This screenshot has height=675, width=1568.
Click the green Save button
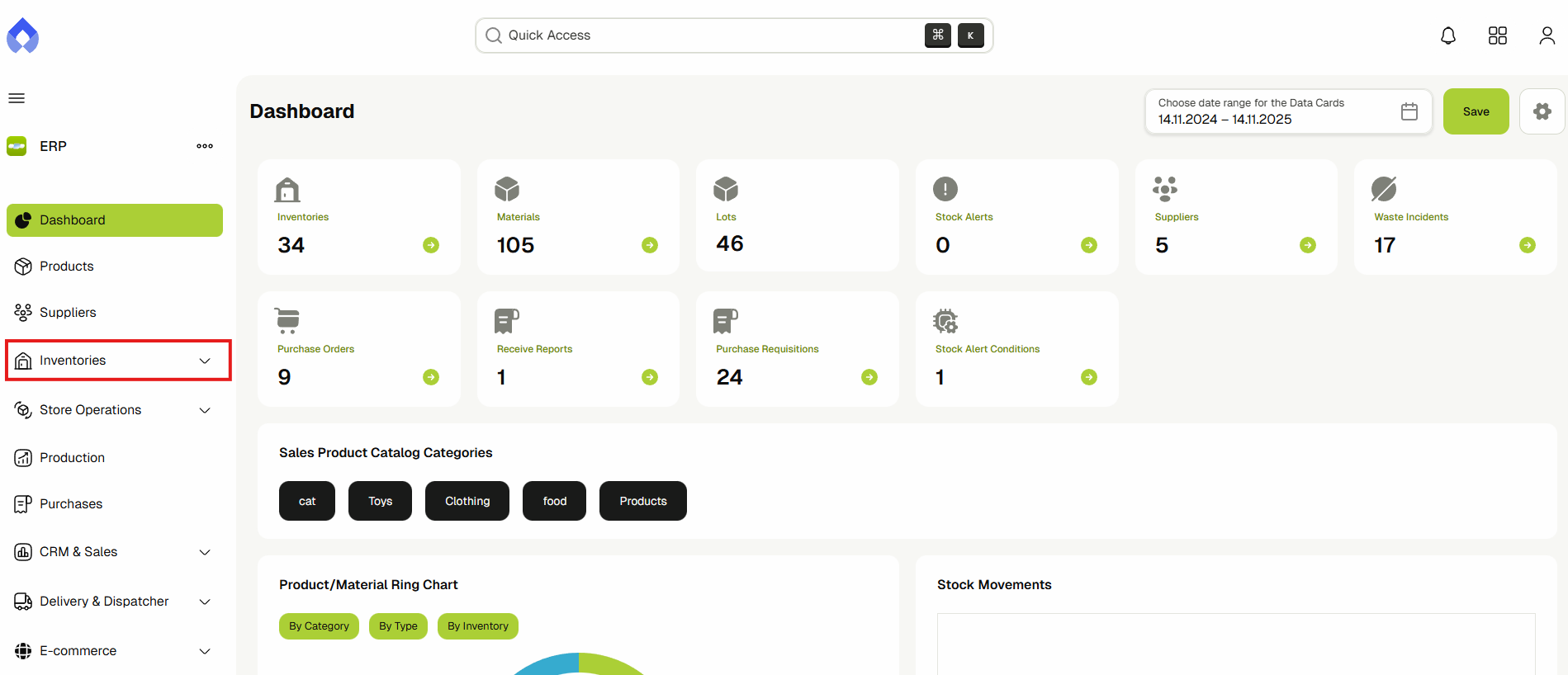pyautogui.click(x=1476, y=111)
